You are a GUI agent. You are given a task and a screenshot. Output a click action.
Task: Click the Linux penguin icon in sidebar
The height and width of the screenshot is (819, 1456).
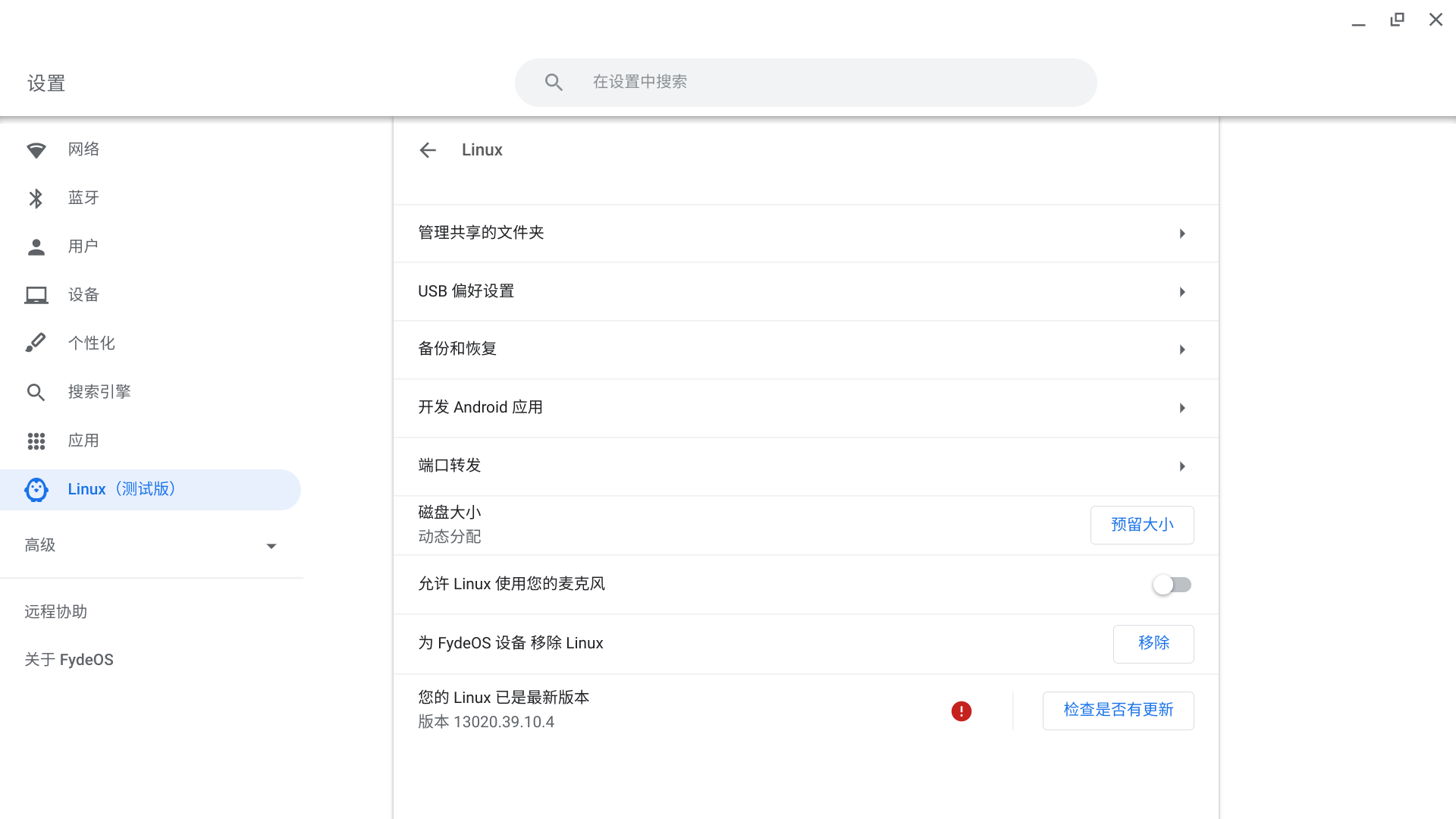(36, 490)
